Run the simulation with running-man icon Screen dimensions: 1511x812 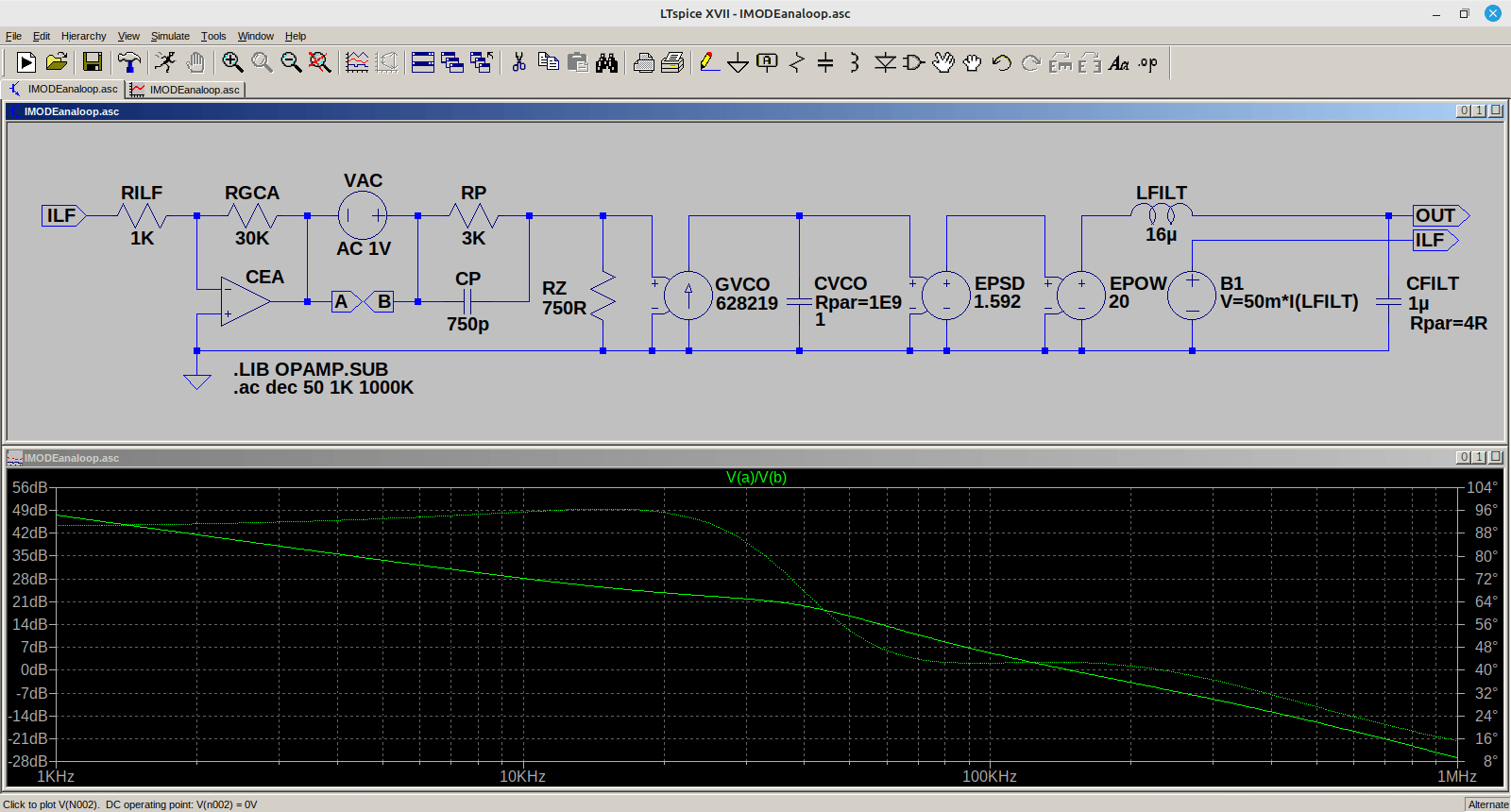pos(165,62)
